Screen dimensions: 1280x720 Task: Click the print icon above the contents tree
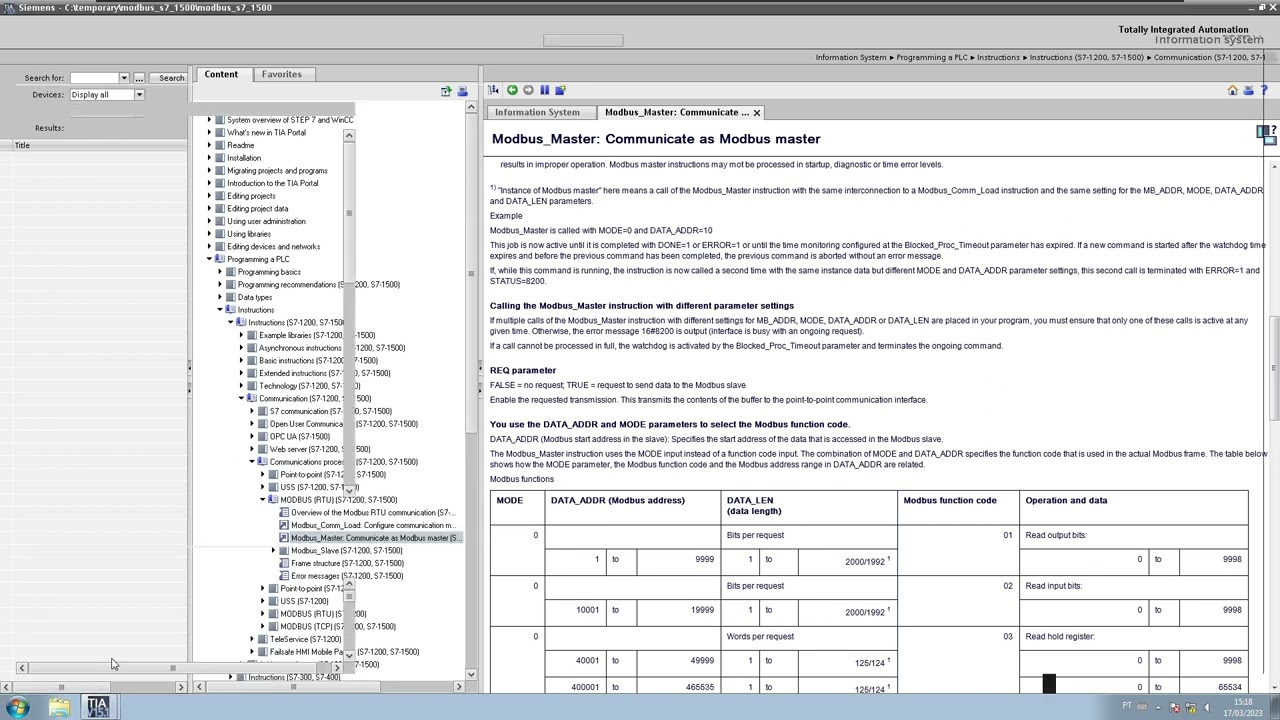click(x=462, y=91)
